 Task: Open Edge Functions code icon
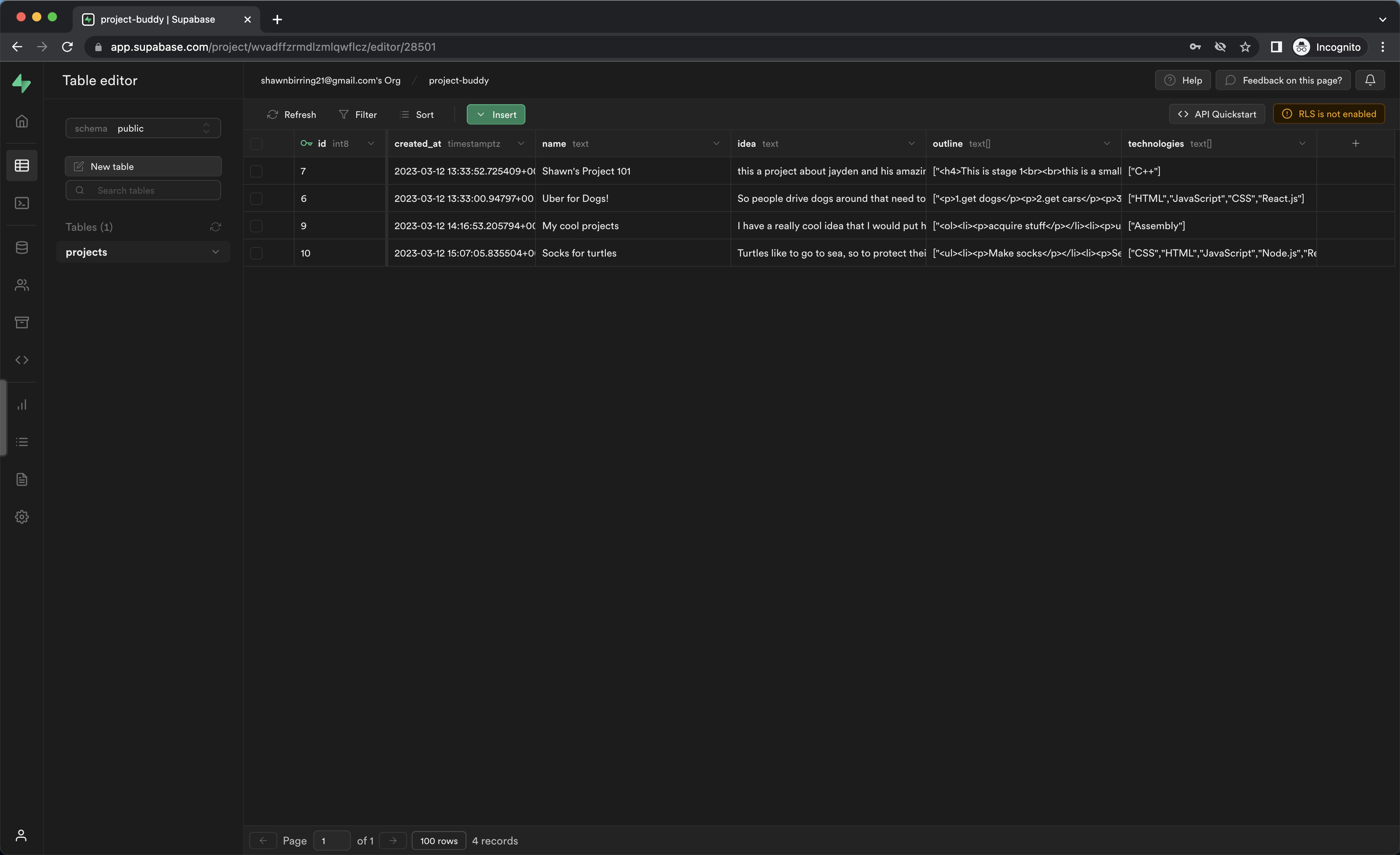[x=21, y=360]
